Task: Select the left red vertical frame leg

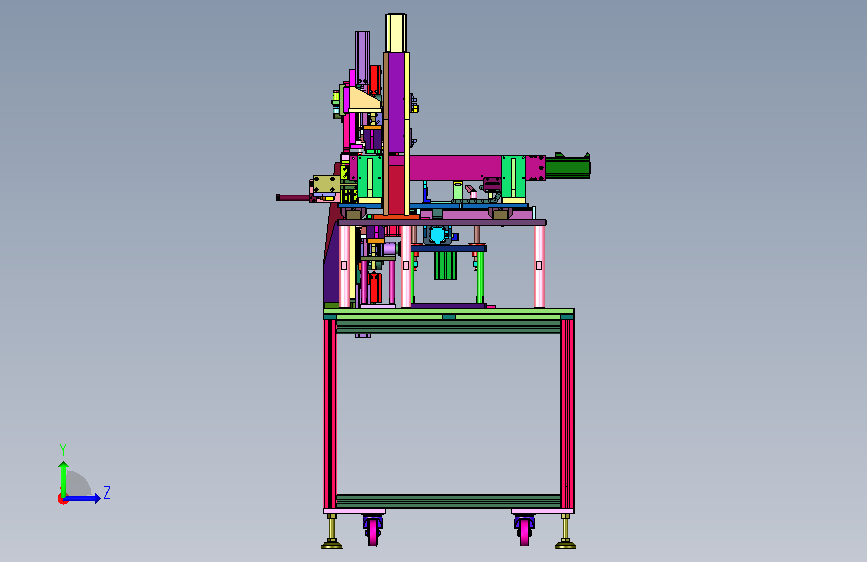Action: [x=330, y=414]
